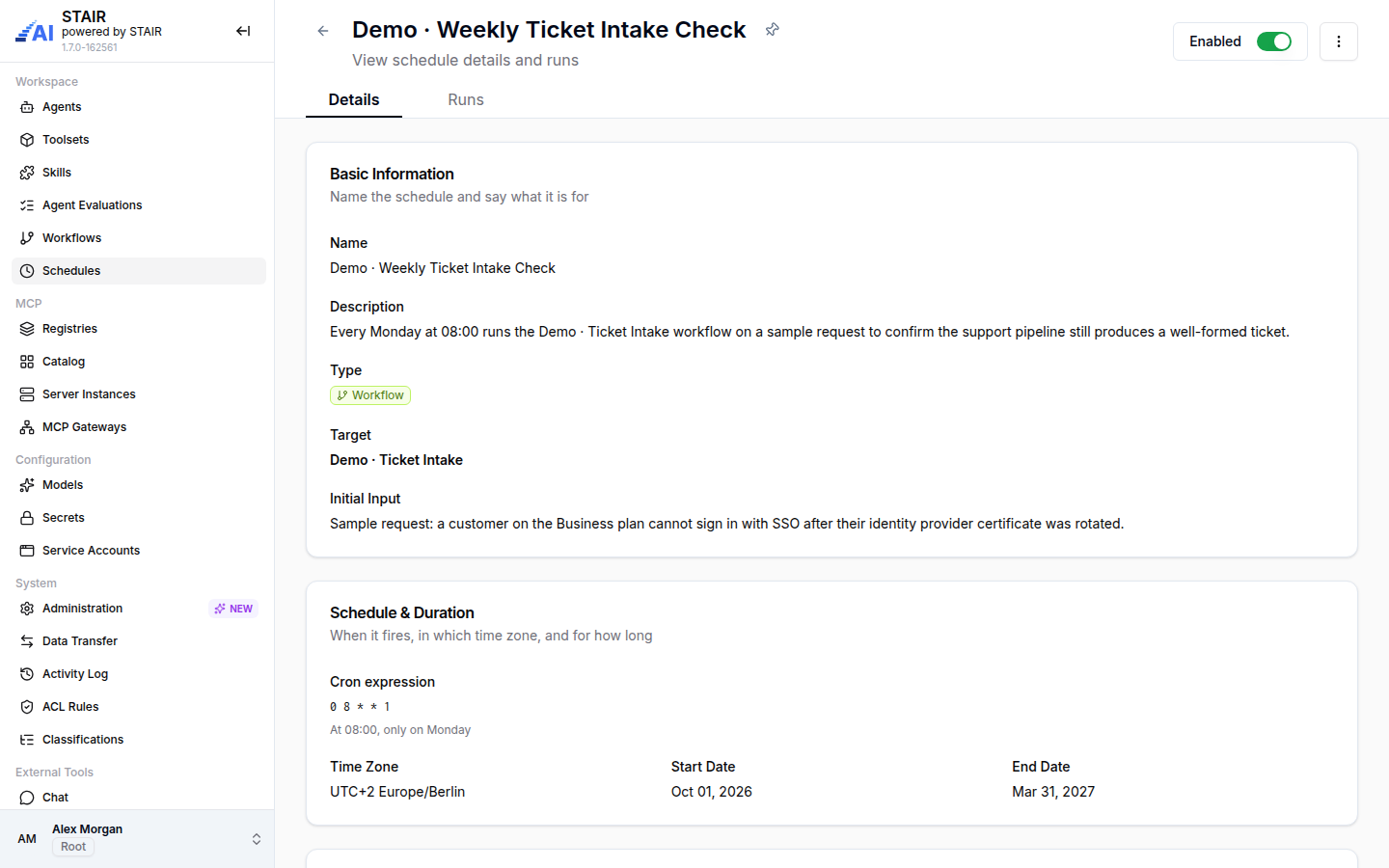1389x868 pixels.
Task: Open Server Instances page
Action: [x=139, y=394]
